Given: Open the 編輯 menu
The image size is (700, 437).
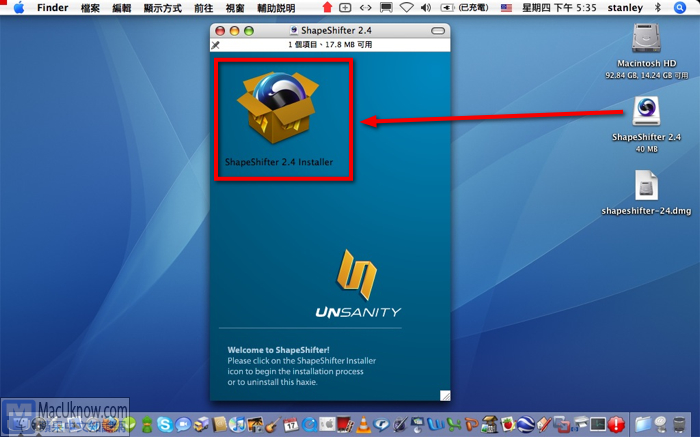Looking at the screenshot, I should [x=121, y=8].
